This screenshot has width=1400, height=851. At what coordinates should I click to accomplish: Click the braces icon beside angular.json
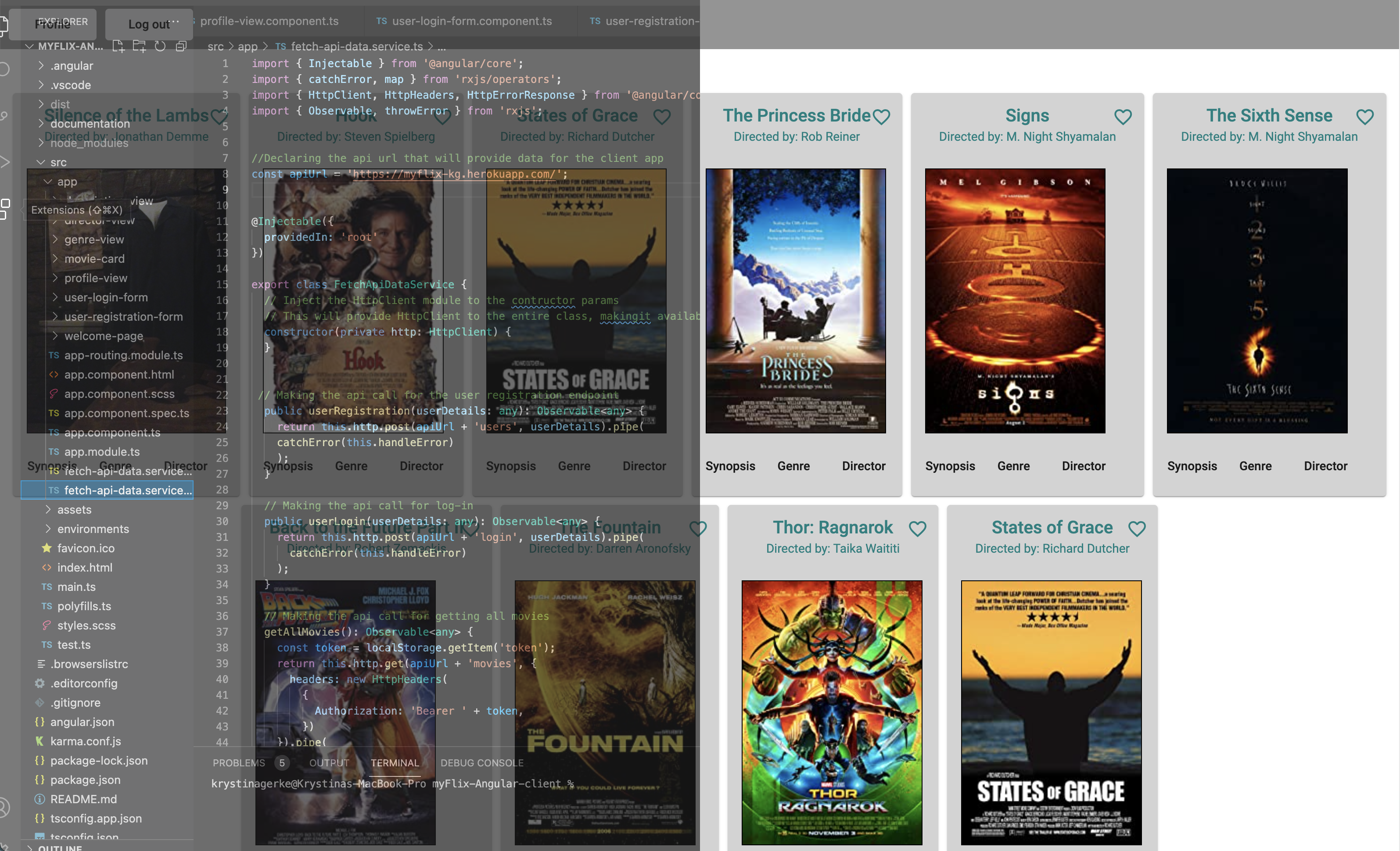tap(40, 722)
